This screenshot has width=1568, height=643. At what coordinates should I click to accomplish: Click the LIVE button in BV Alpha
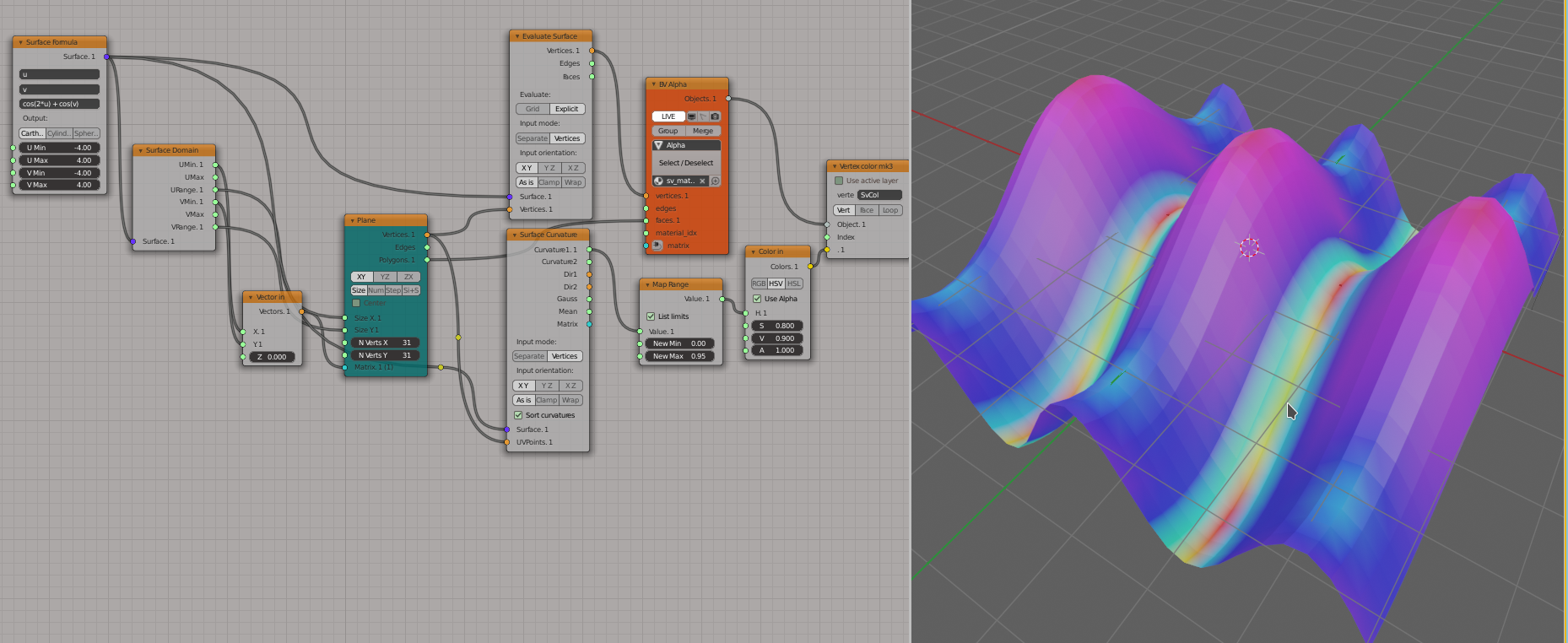[668, 116]
